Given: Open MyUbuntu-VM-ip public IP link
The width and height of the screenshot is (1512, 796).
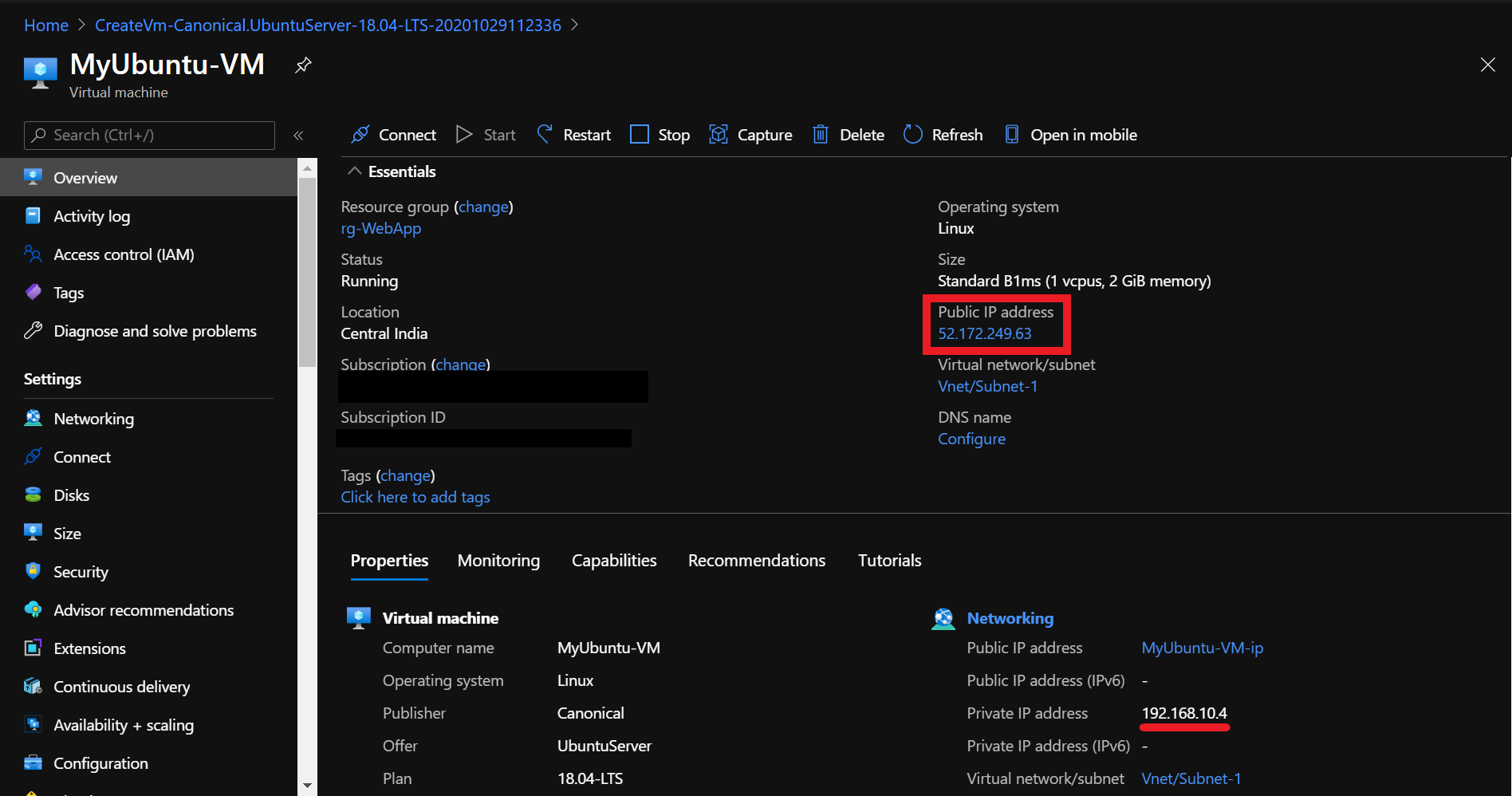Looking at the screenshot, I should coord(1202,648).
